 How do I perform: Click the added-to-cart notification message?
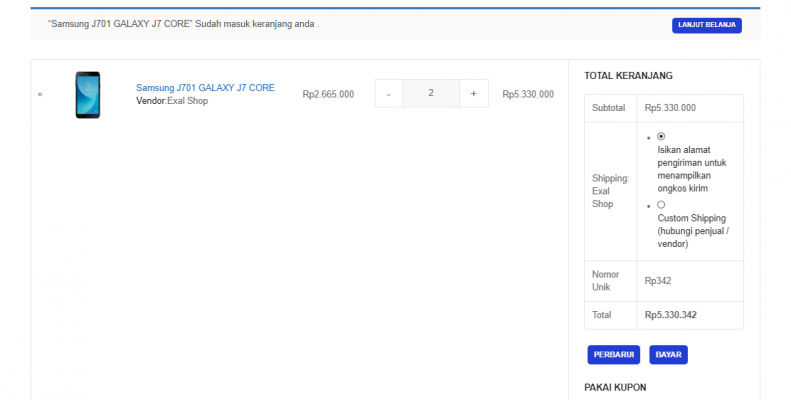click(183, 23)
